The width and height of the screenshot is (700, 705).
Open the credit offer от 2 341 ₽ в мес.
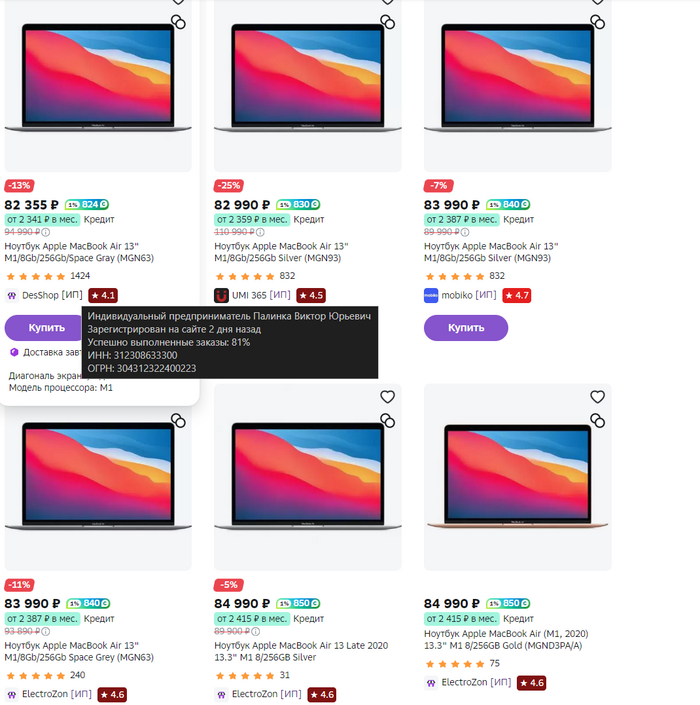42,219
